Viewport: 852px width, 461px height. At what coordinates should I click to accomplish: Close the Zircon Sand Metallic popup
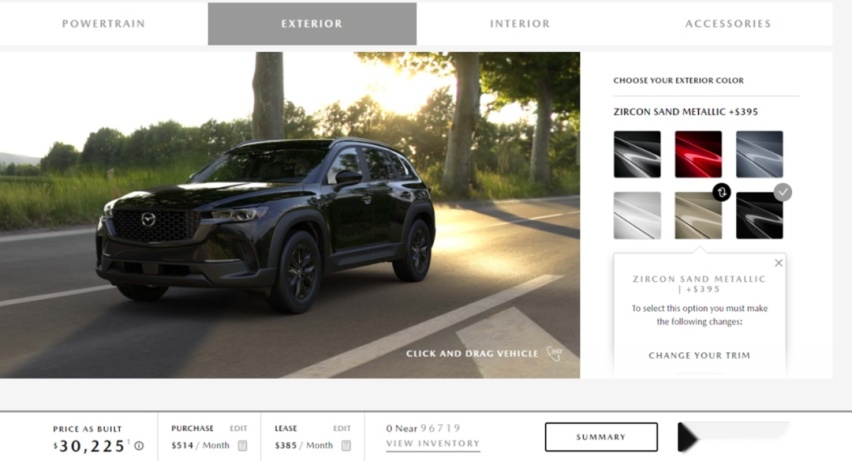coord(779,263)
